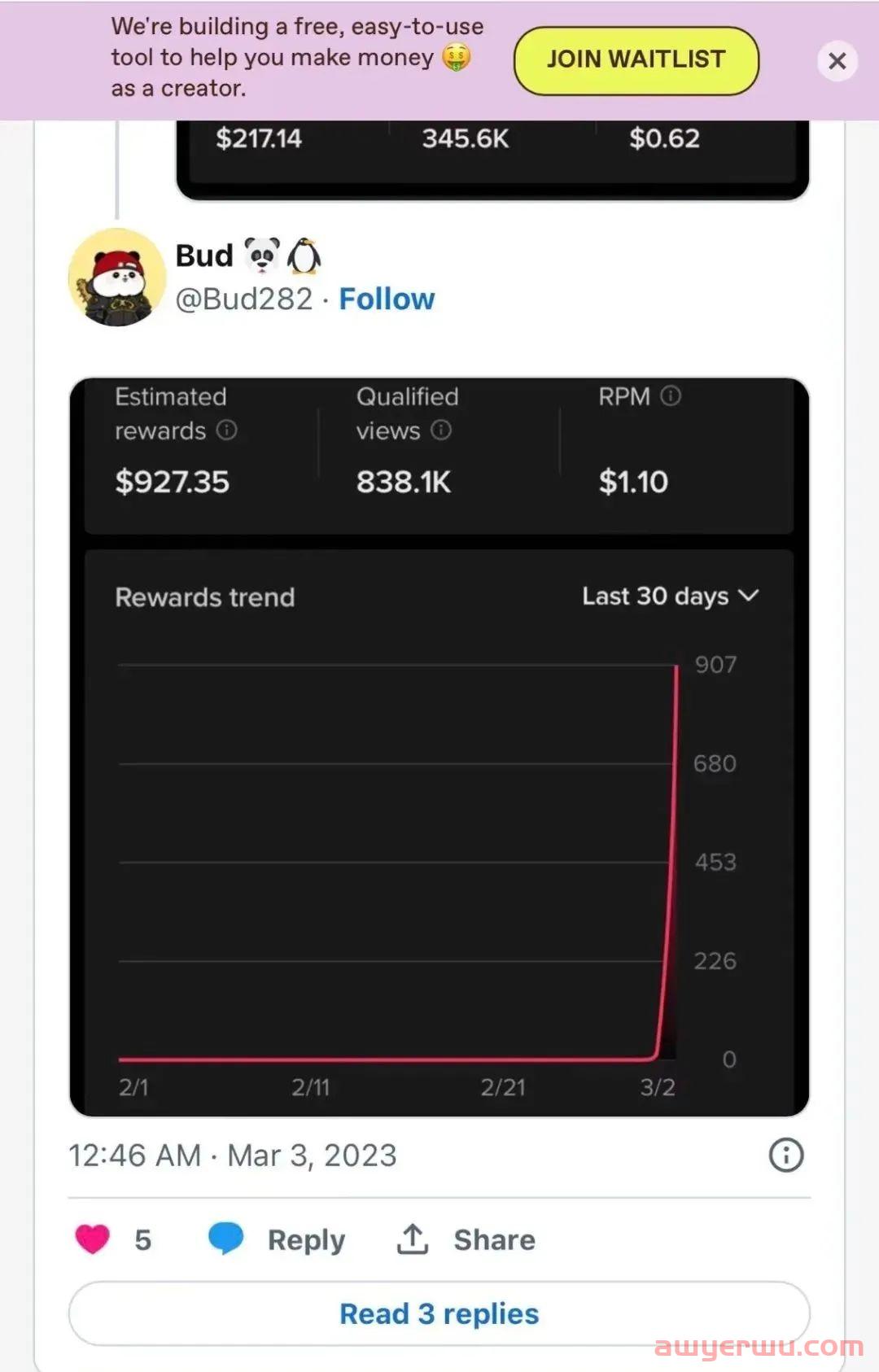Image resolution: width=879 pixels, height=1372 pixels.
Task: Expand the Last 30 days dropdown
Action: pos(671,596)
